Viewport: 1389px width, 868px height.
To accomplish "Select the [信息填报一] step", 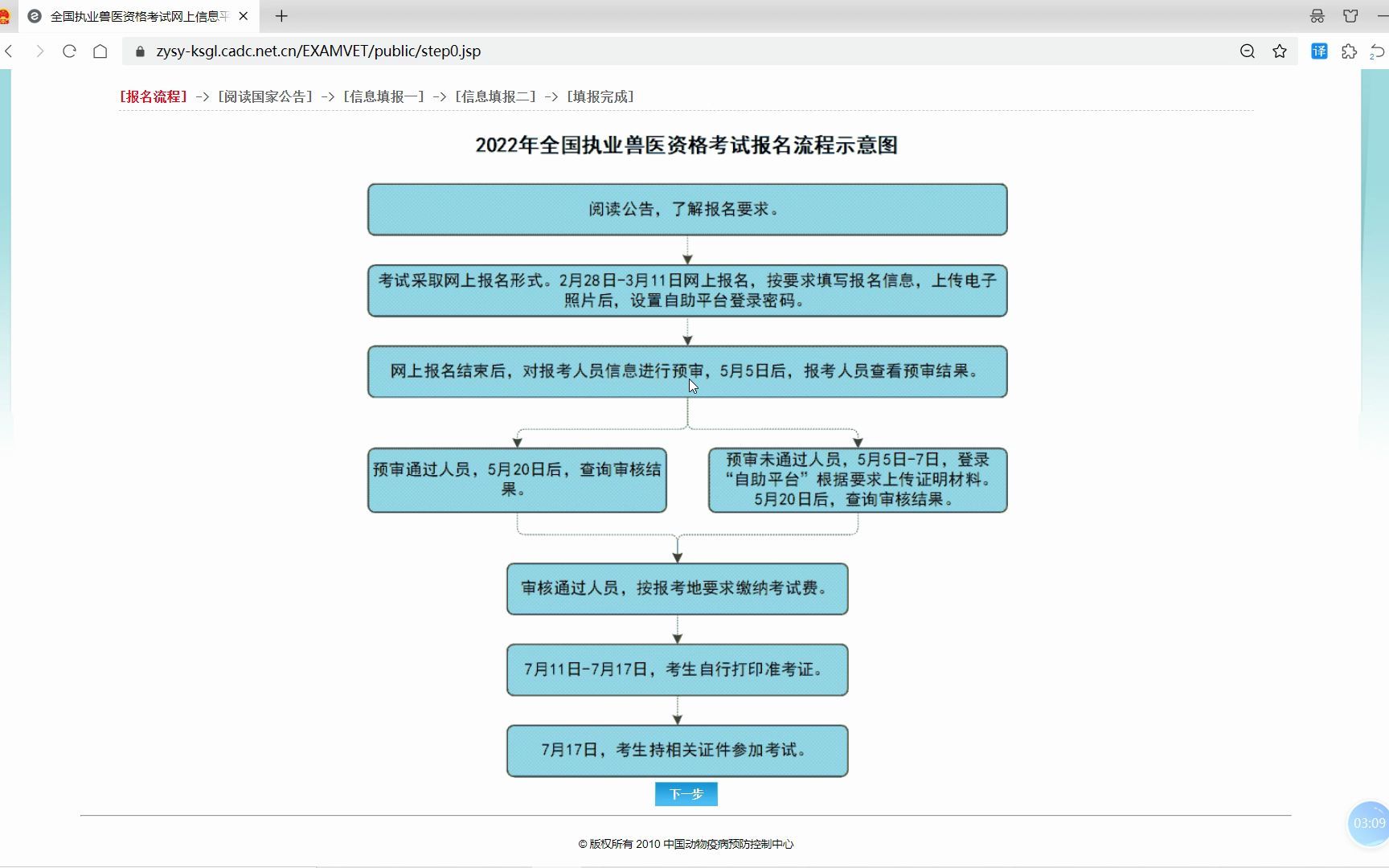I will (383, 96).
